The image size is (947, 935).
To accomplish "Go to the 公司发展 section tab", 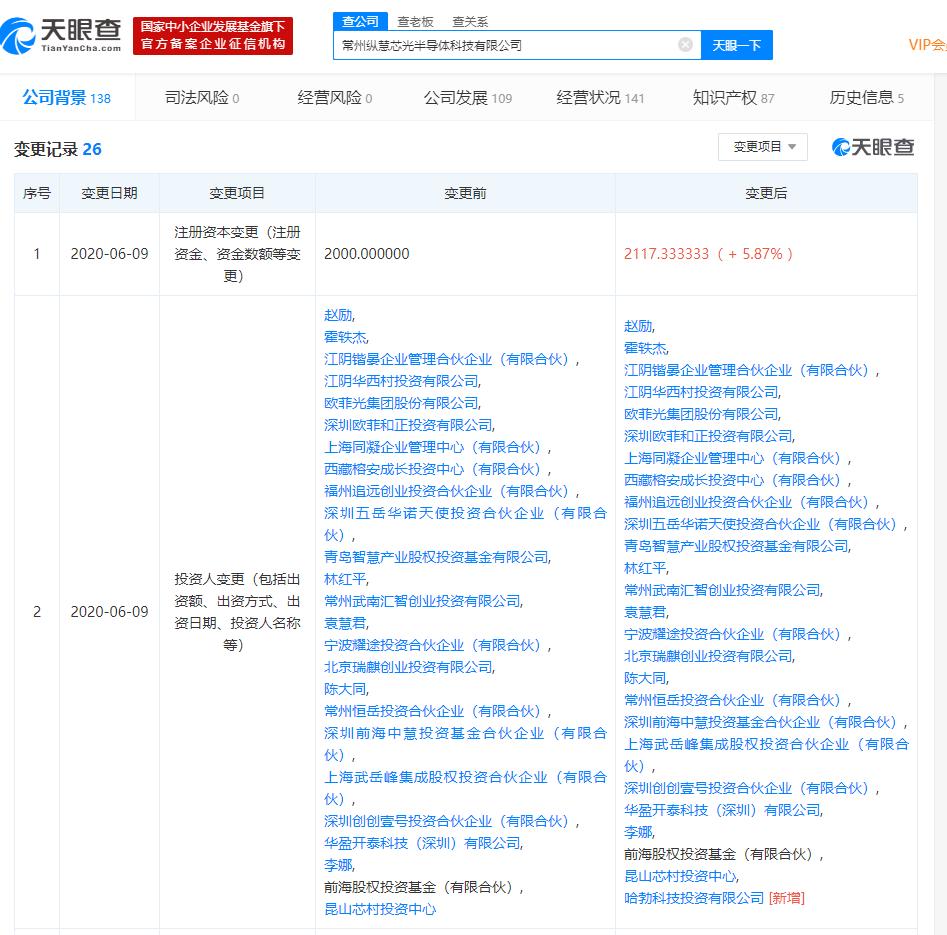I will click(467, 97).
